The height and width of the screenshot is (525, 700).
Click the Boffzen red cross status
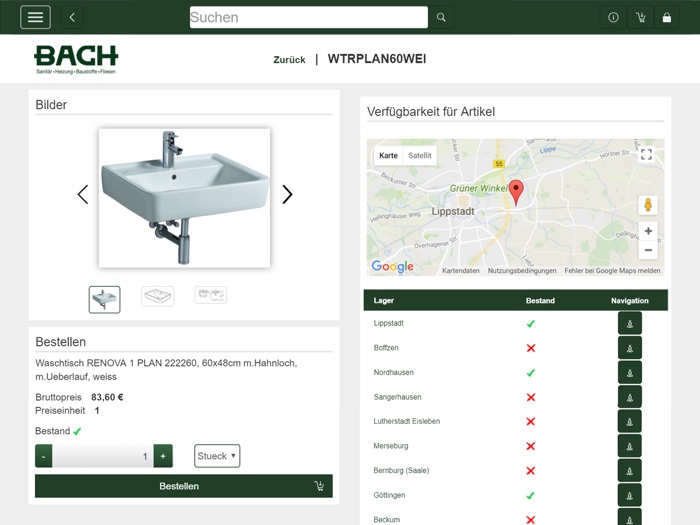click(530, 348)
